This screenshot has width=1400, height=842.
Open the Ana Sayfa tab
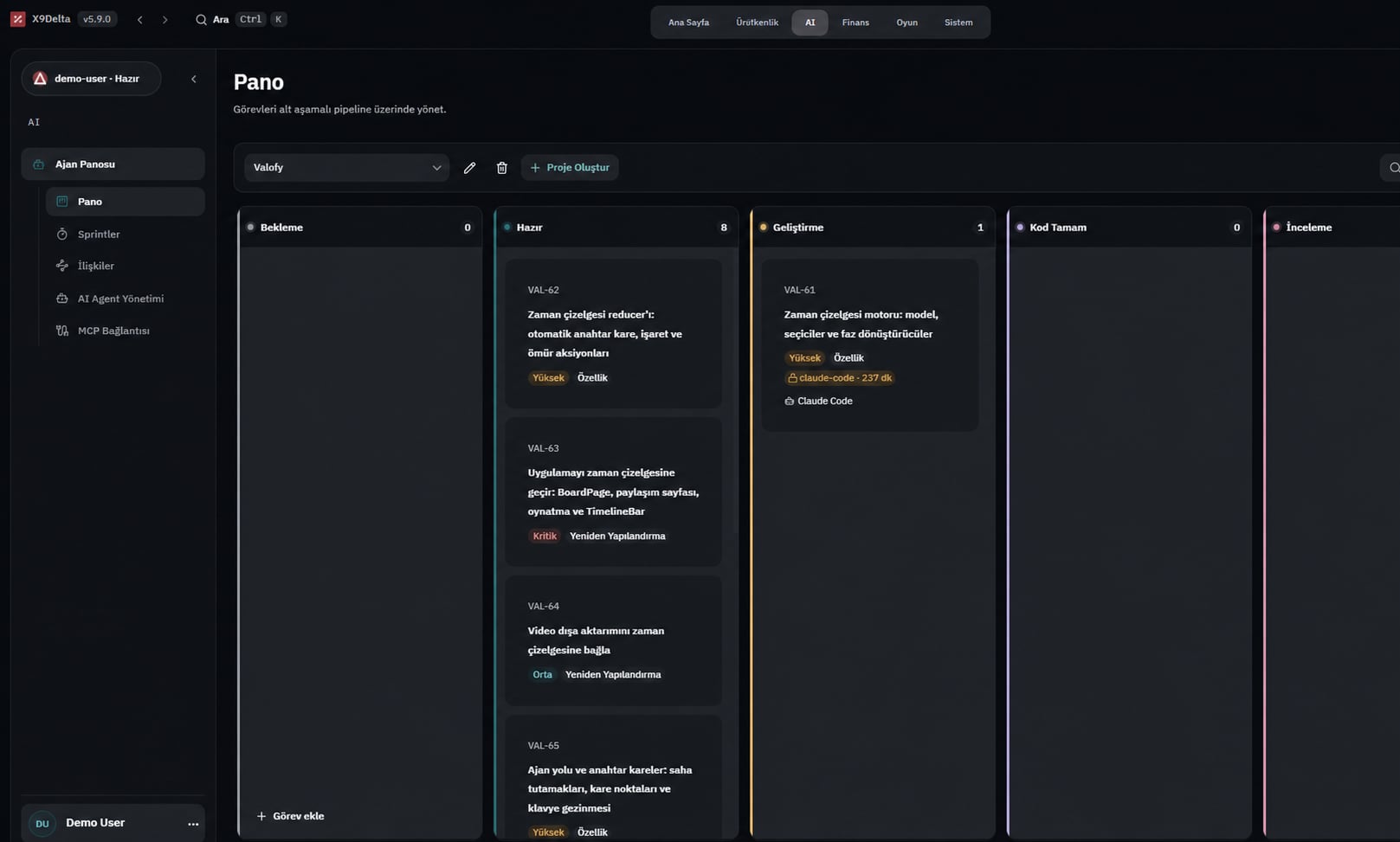[x=688, y=22]
